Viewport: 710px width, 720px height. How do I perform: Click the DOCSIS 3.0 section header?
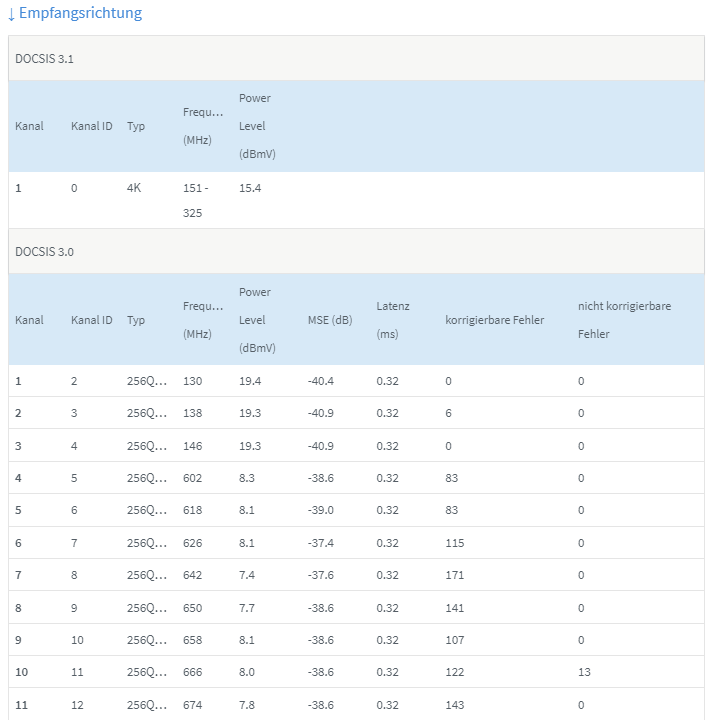pyautogui.click(x=45, y=252)
